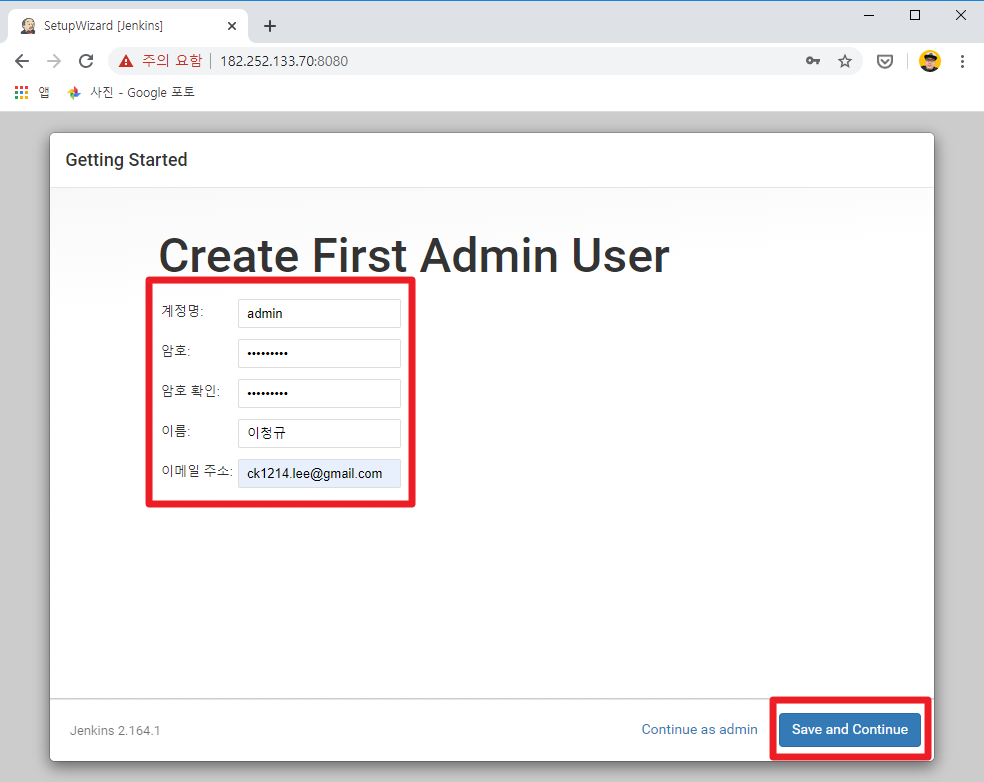Click the Continue as admin link

point(699,729)
